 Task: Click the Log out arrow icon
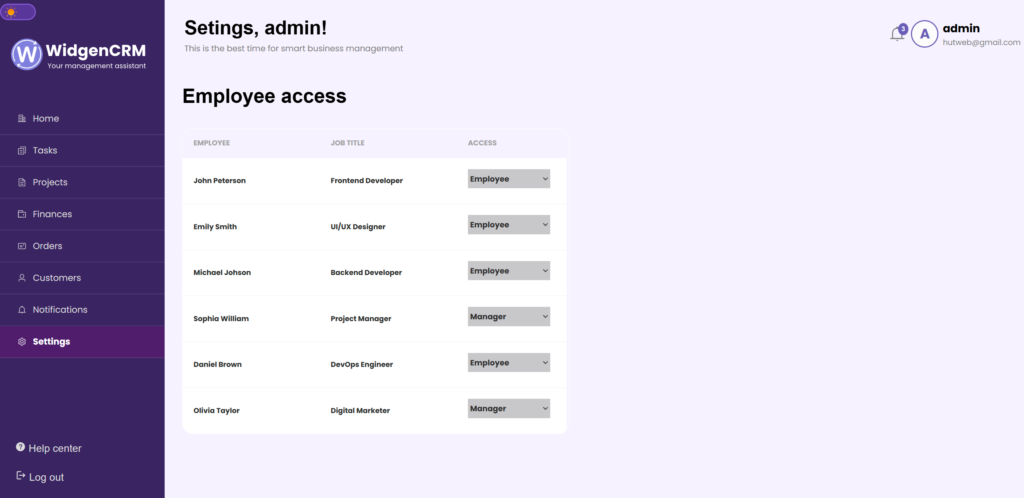point(20,476)
